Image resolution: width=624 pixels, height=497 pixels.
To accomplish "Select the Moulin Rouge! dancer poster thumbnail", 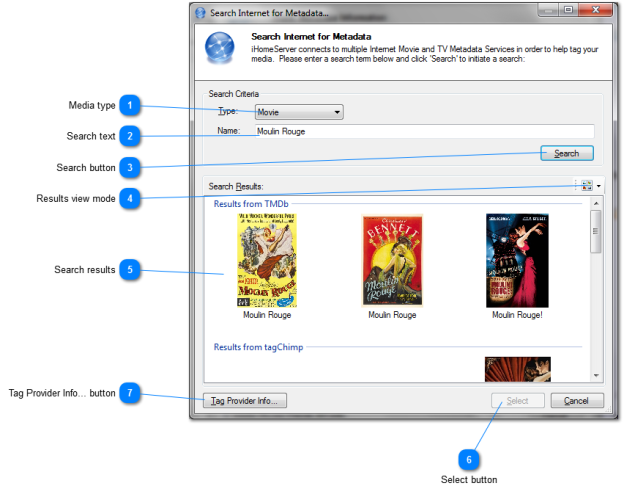I will point(517,261).
